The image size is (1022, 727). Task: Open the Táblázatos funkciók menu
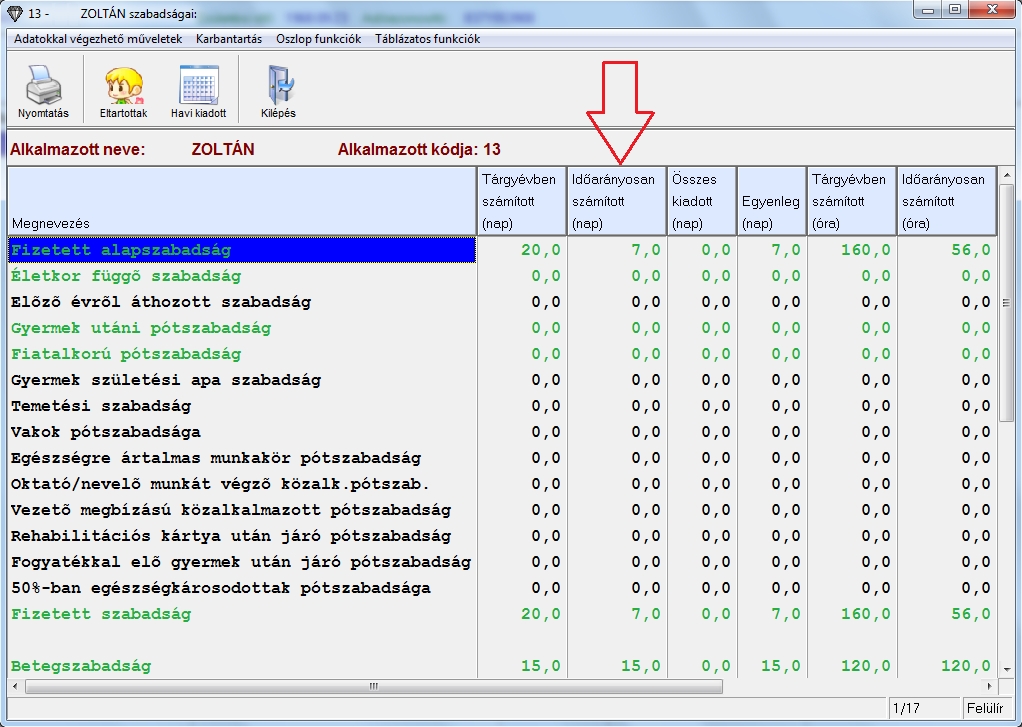[427, 39]
